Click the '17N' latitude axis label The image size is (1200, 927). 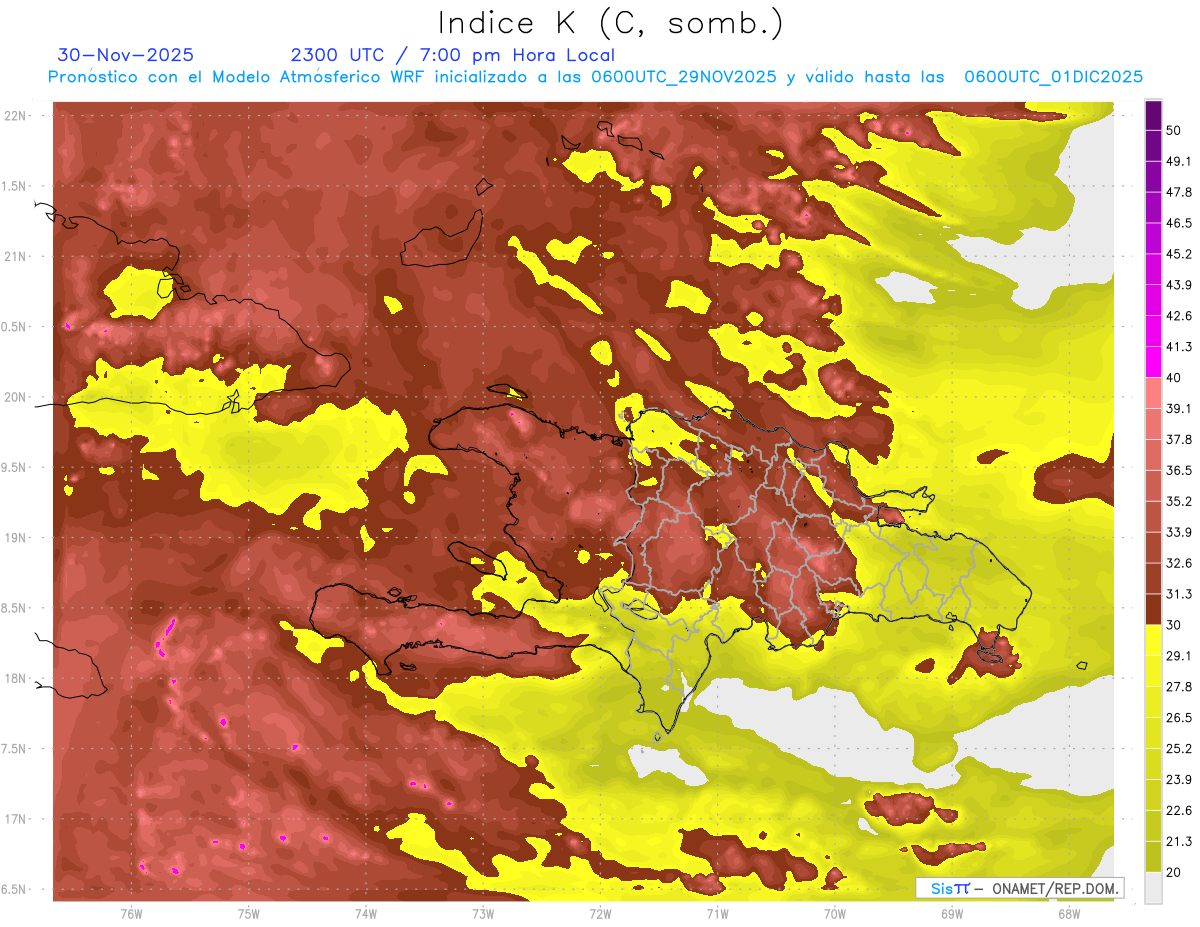click(x=15, y=820)
